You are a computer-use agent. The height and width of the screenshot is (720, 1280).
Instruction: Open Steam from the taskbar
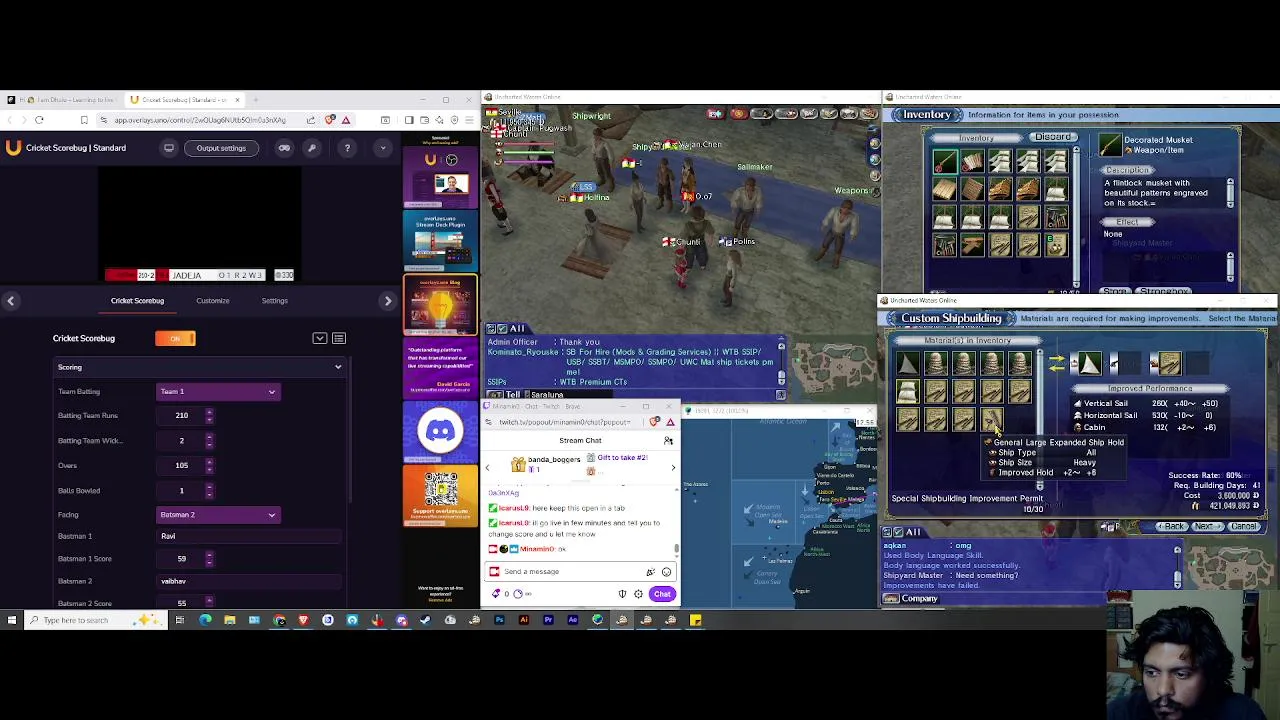pyautogui.click(x=425, y=620)
